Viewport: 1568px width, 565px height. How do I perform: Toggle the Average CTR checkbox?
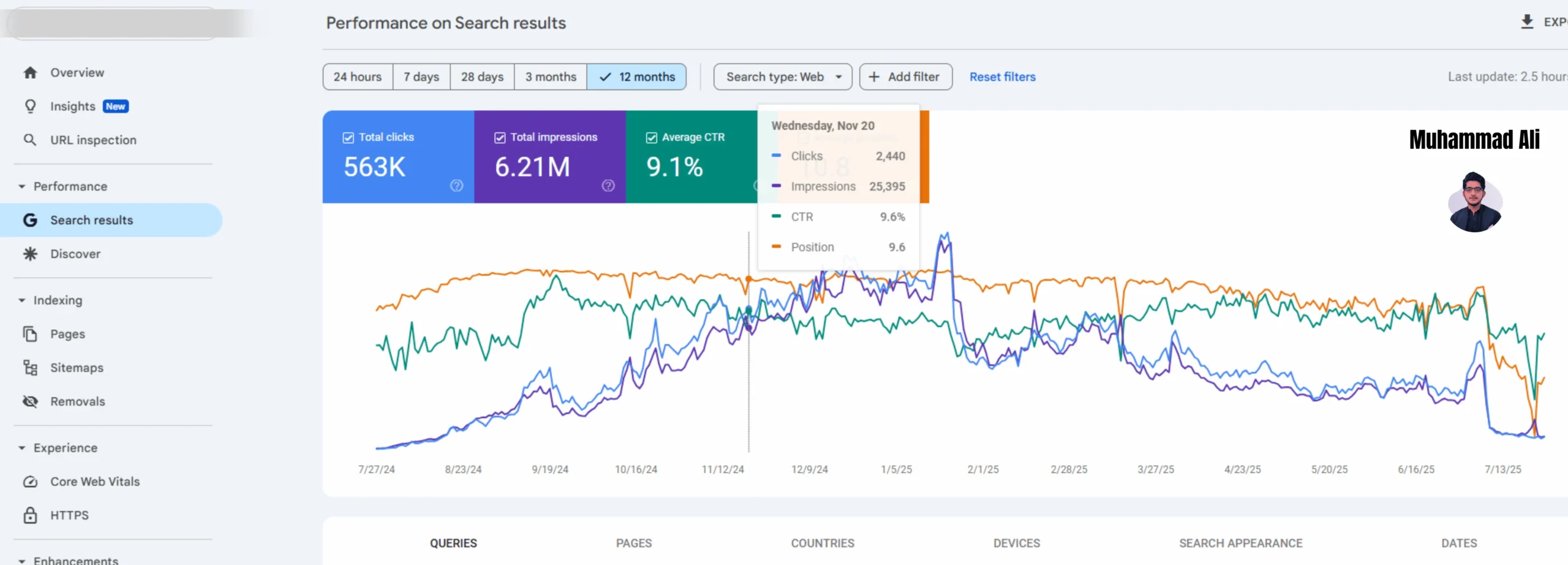(x=652, y=138)
